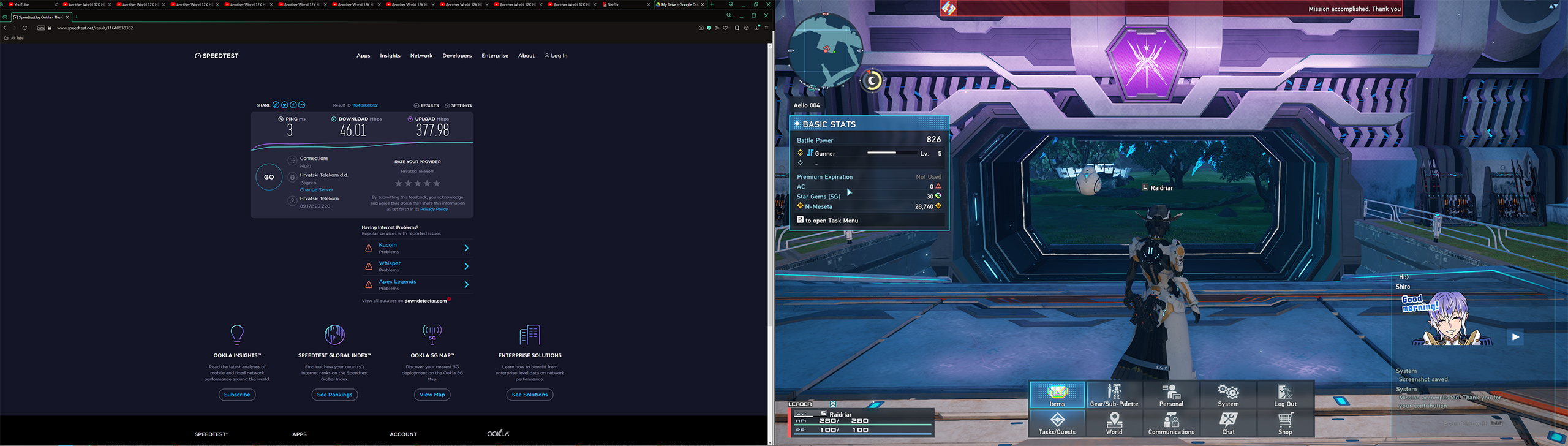Image resolution: width=1568 pixels, height=446 pixels.
Task: Click the See Solutions button
Action: 530,395
